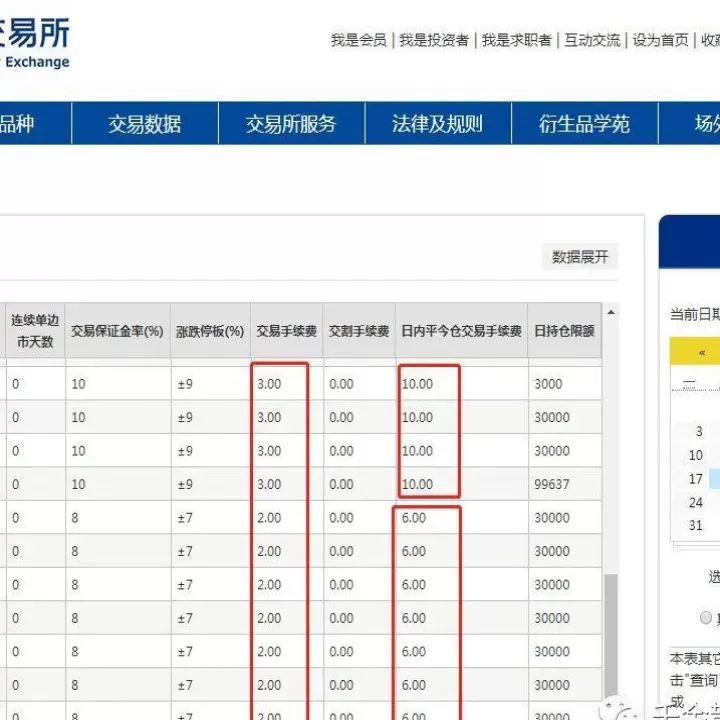Click the 设为首页 link
The width and height of the screenshot is (720, 720).
pos(660,40)
